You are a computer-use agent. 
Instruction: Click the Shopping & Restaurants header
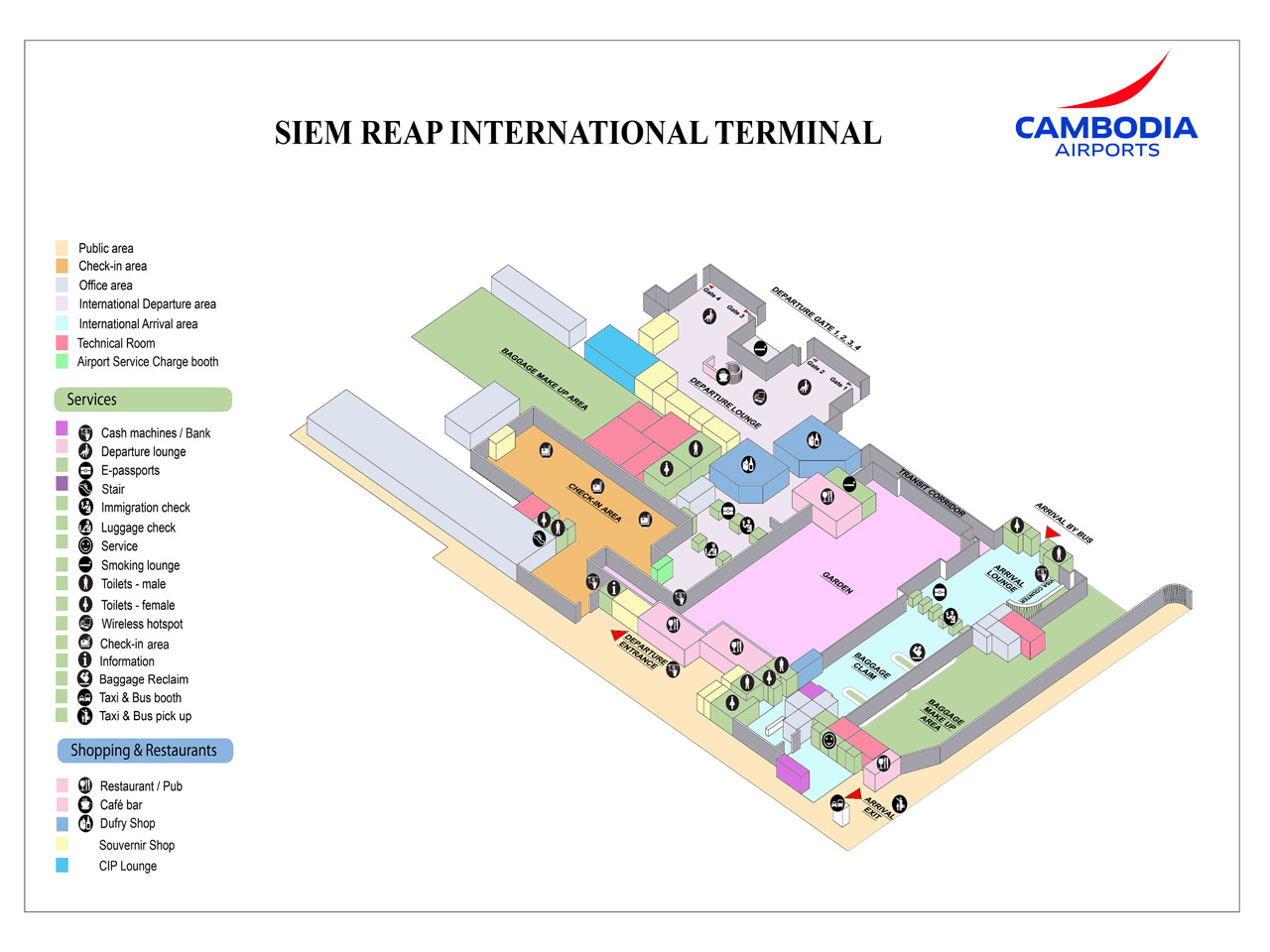click(145, 751)
